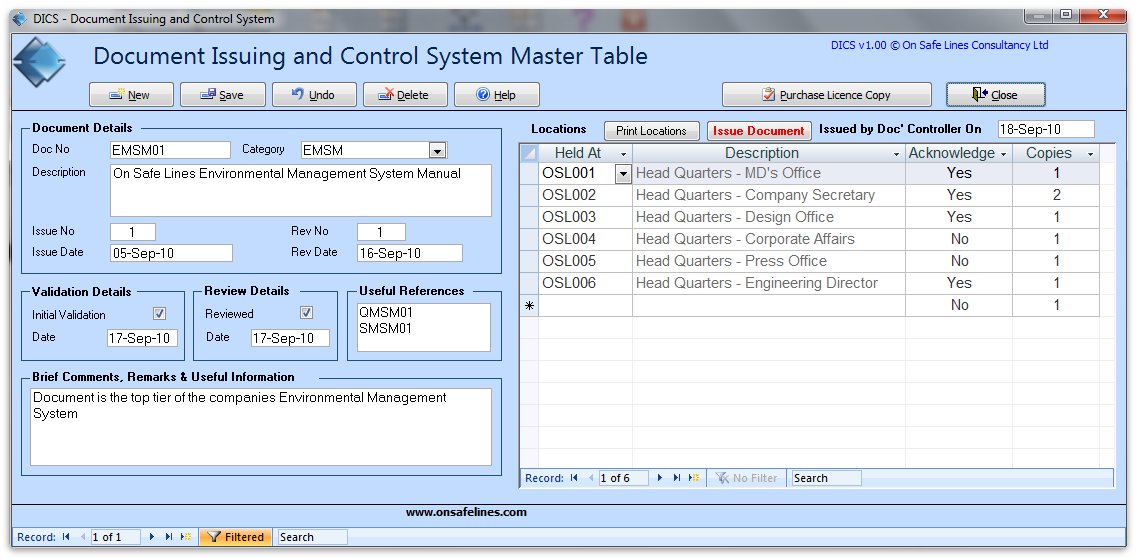
Task: Click the Print Locations button
Action: (651, 131)
